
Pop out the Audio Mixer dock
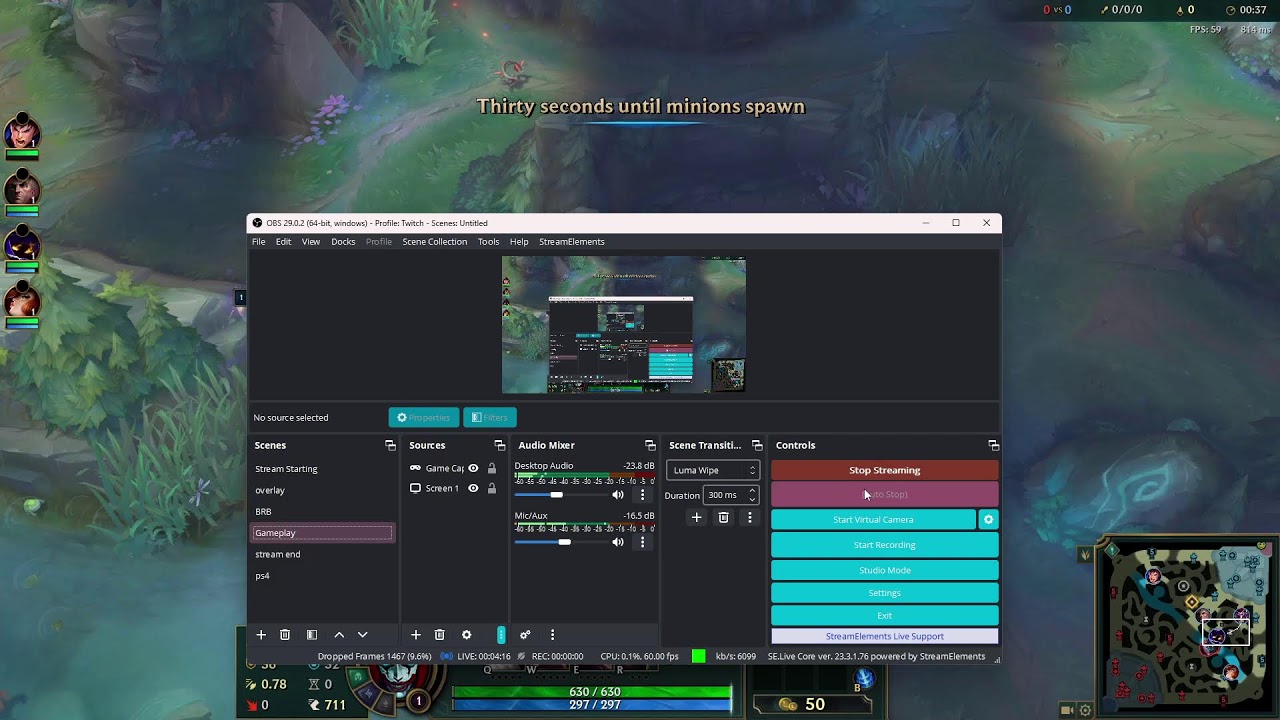tap(650, 445)
